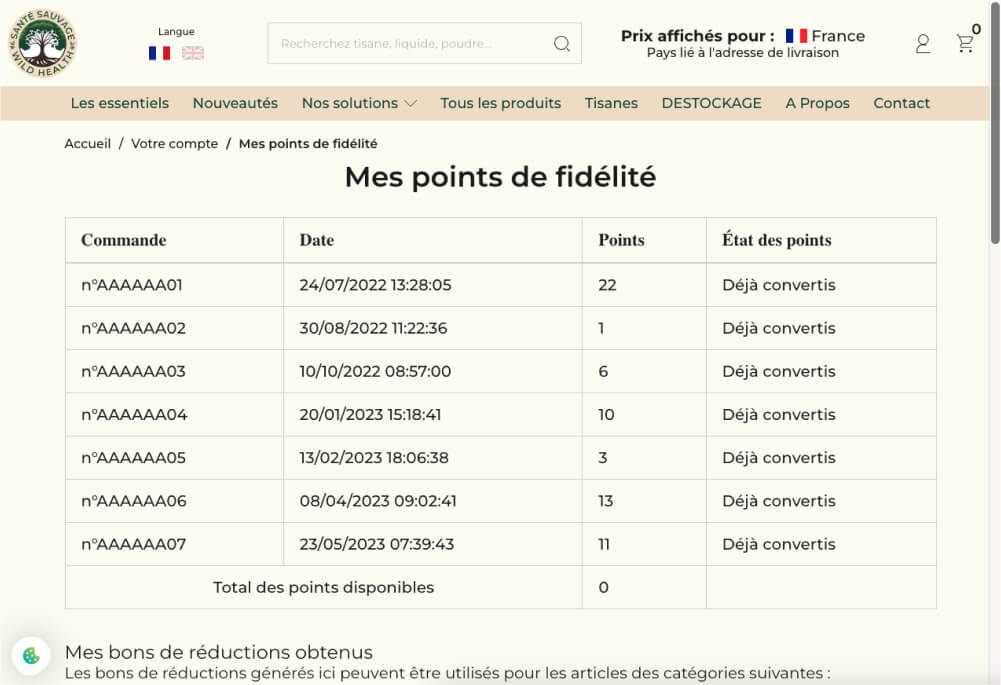Click points value 22
Screen dimensions: 1001x685
tap(607, 285)
